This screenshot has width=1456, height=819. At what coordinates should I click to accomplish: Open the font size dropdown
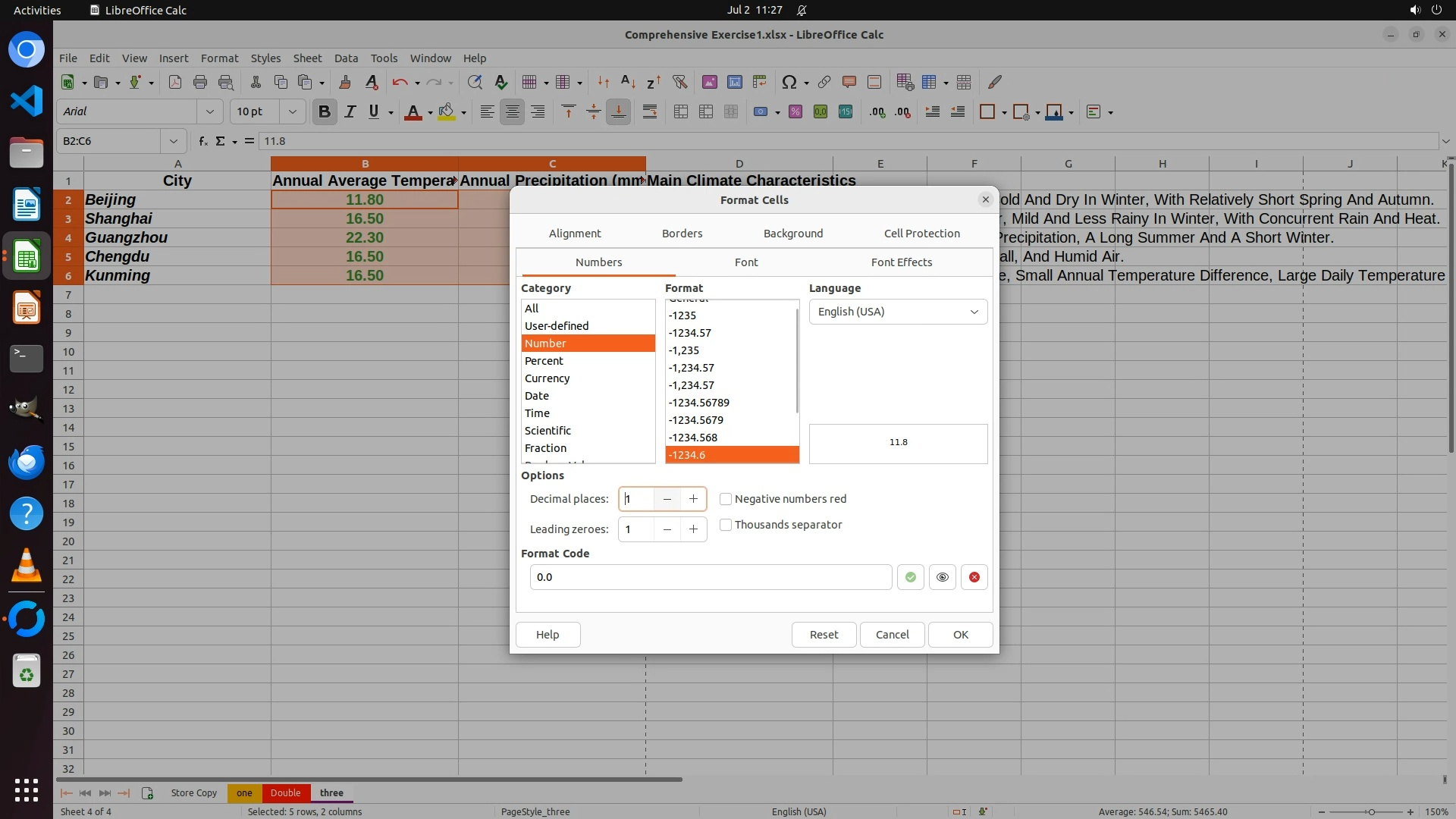point(292,112)
